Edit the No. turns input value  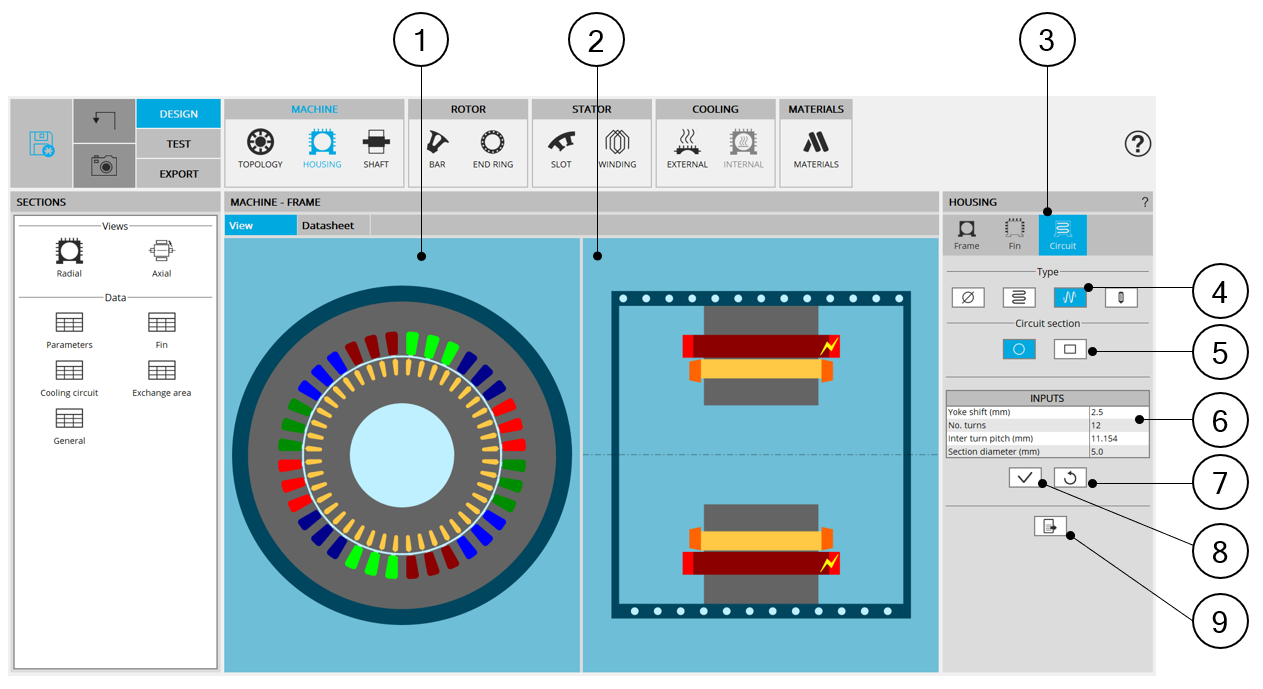(x=1117, y=425)
